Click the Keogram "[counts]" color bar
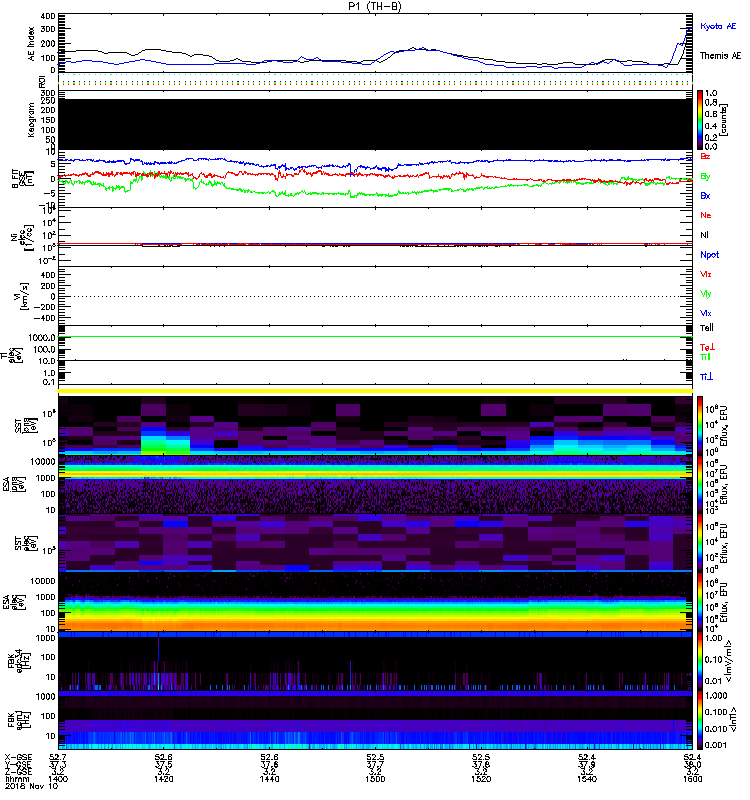Image resolution: width=750 pixels, height=800 pixels. pos(700,120)
